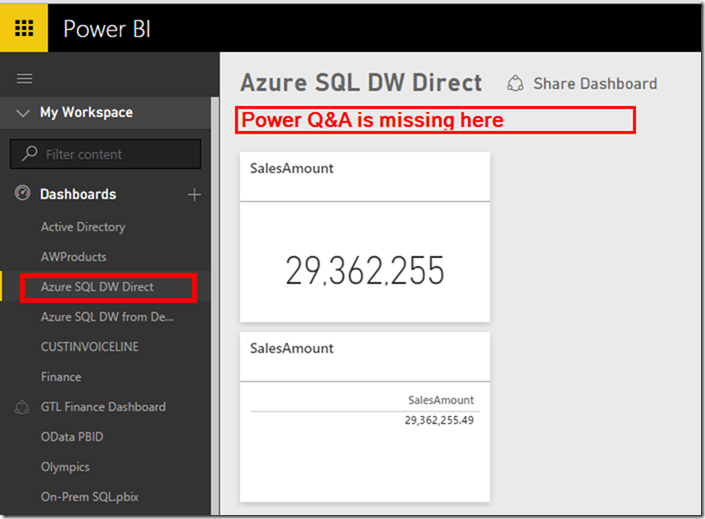Screen dimensions: 705x519
Task: Click the search magnifier icon
Action: 30,154
